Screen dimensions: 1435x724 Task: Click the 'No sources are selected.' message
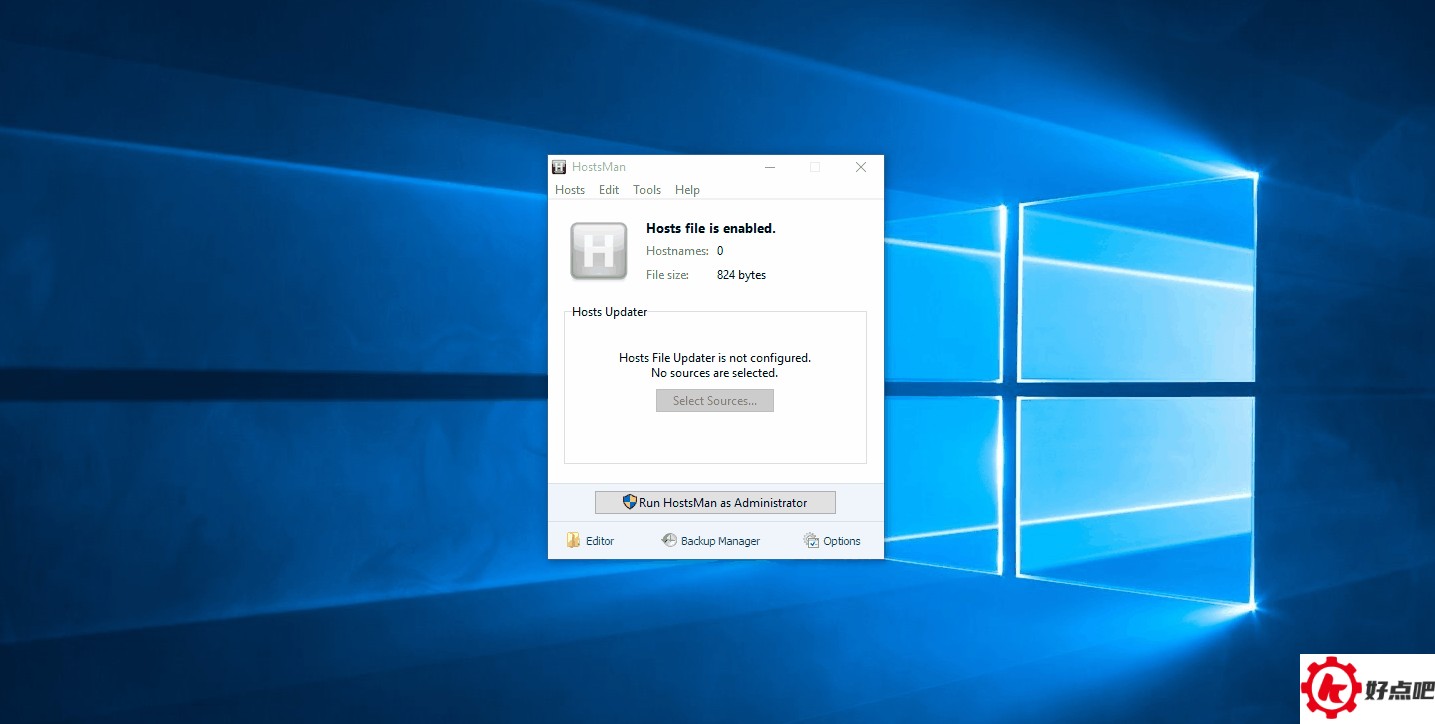click(x=714, y=373)
